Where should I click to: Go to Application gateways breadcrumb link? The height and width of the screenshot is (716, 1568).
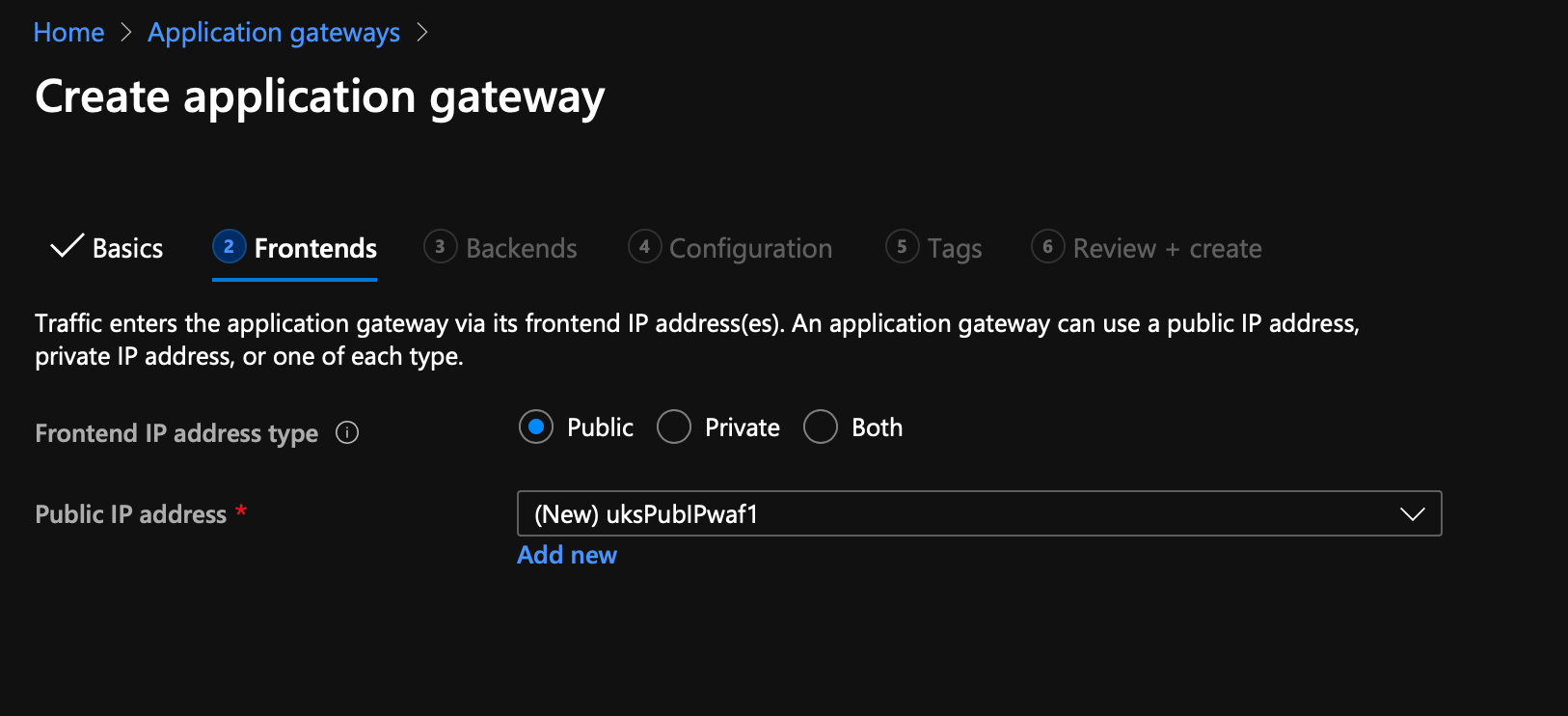274,33
